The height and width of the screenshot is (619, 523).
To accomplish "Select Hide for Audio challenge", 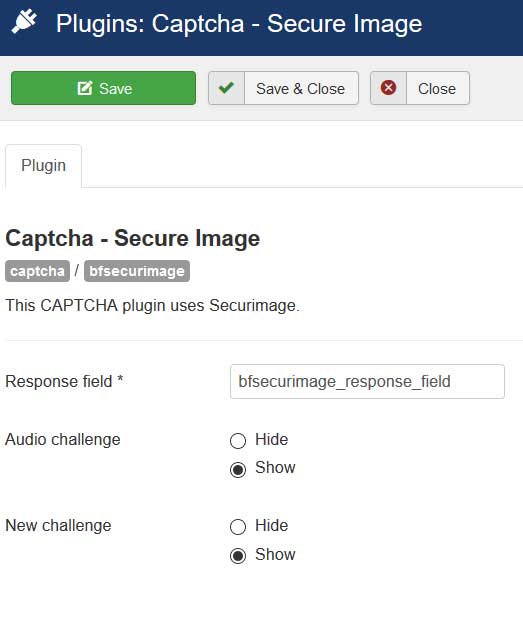I will 238,441.
